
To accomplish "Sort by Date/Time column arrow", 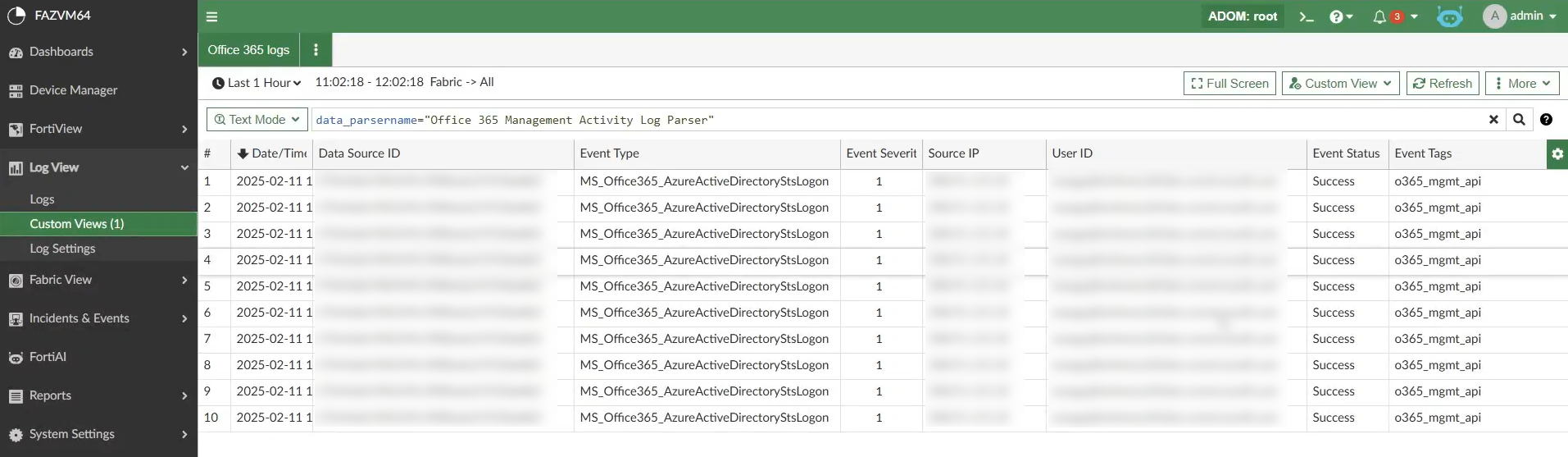I will pos(243,153).
